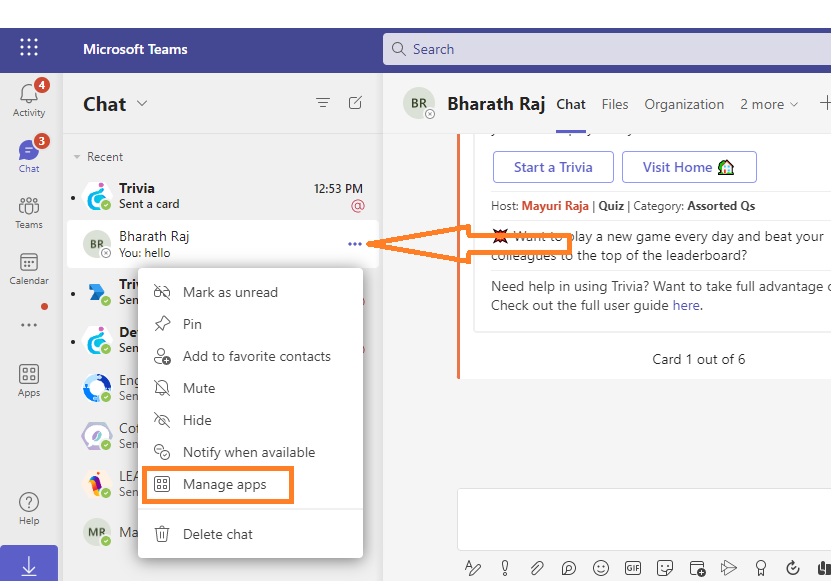Choose Notify when available
Viewport: 831px width, 581px height.
point(250,452)
